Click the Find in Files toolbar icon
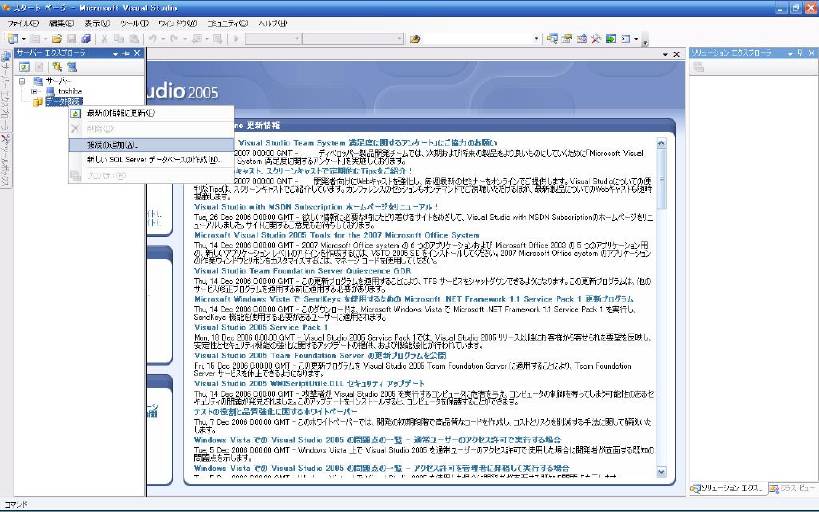 415,39
